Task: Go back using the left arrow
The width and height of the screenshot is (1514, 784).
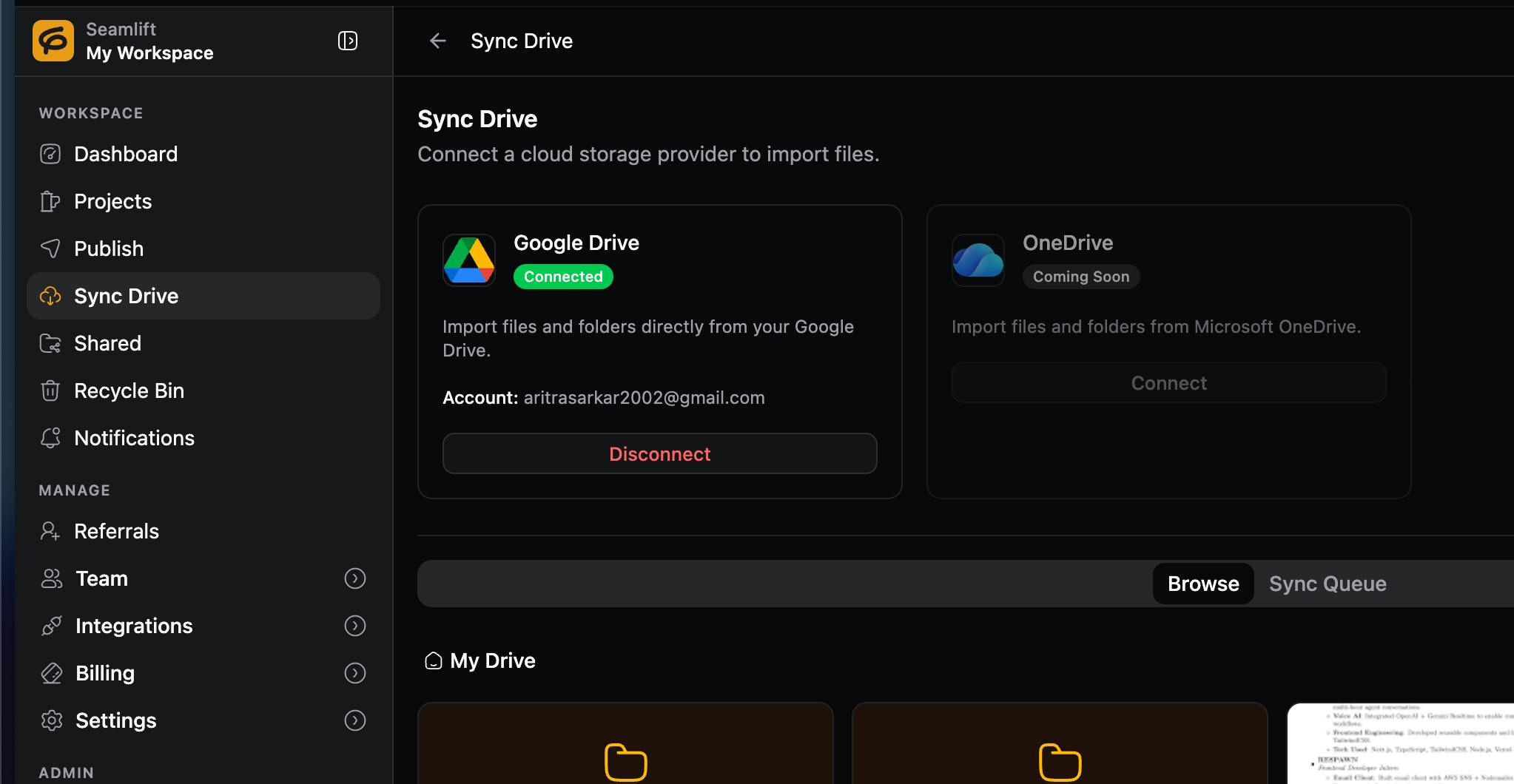Action: 438,41
